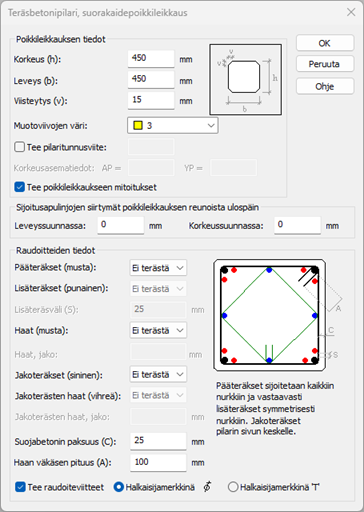Click the cross-section dimension preview diagram
This screenshot has height=512, width=364.
click(x=245, y=80)
